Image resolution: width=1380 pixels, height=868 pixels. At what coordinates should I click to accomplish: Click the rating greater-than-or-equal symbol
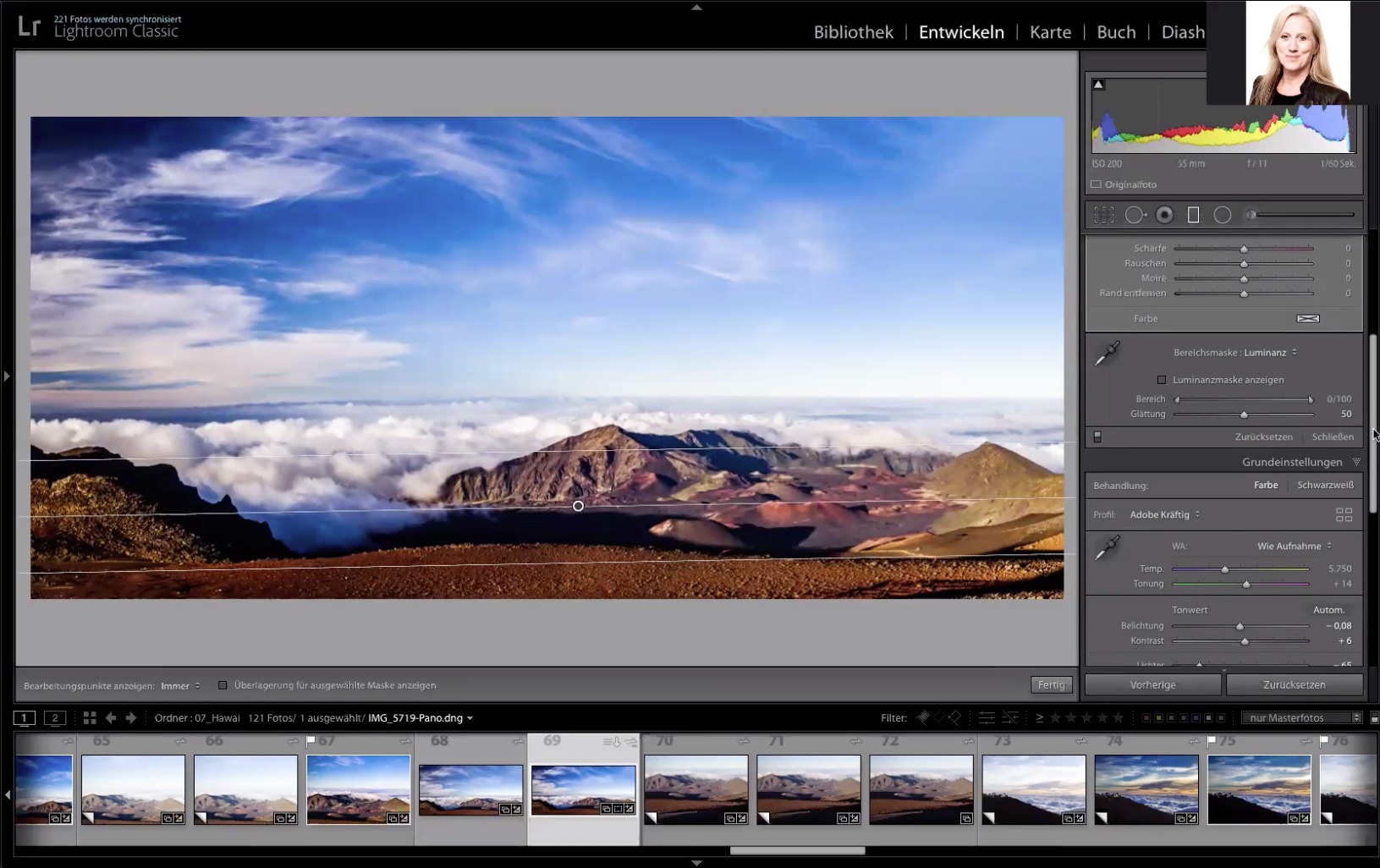click(1040, 717)
